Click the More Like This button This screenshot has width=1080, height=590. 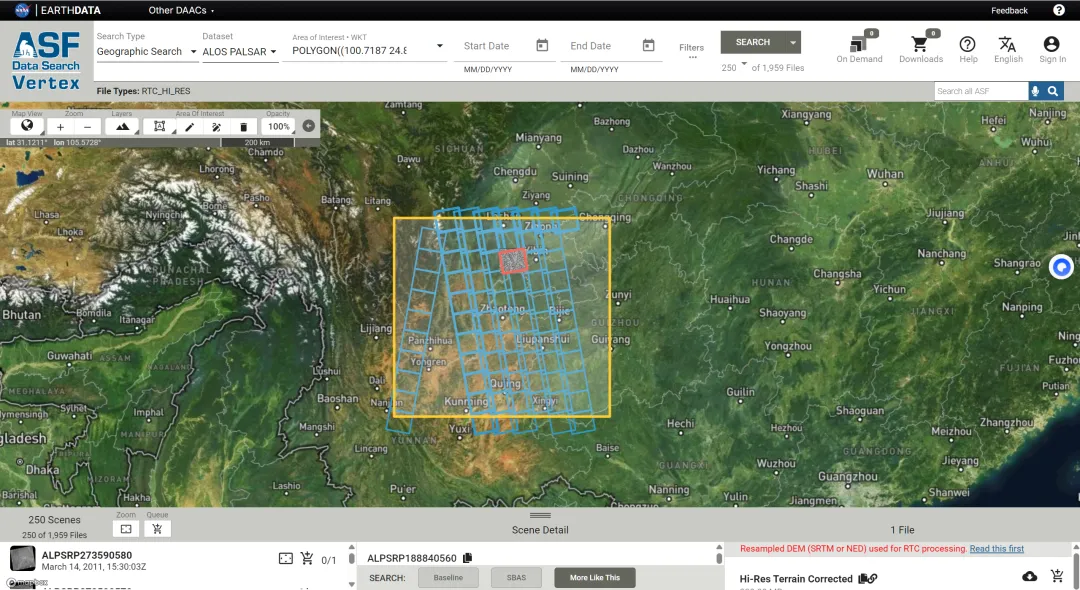594,578
